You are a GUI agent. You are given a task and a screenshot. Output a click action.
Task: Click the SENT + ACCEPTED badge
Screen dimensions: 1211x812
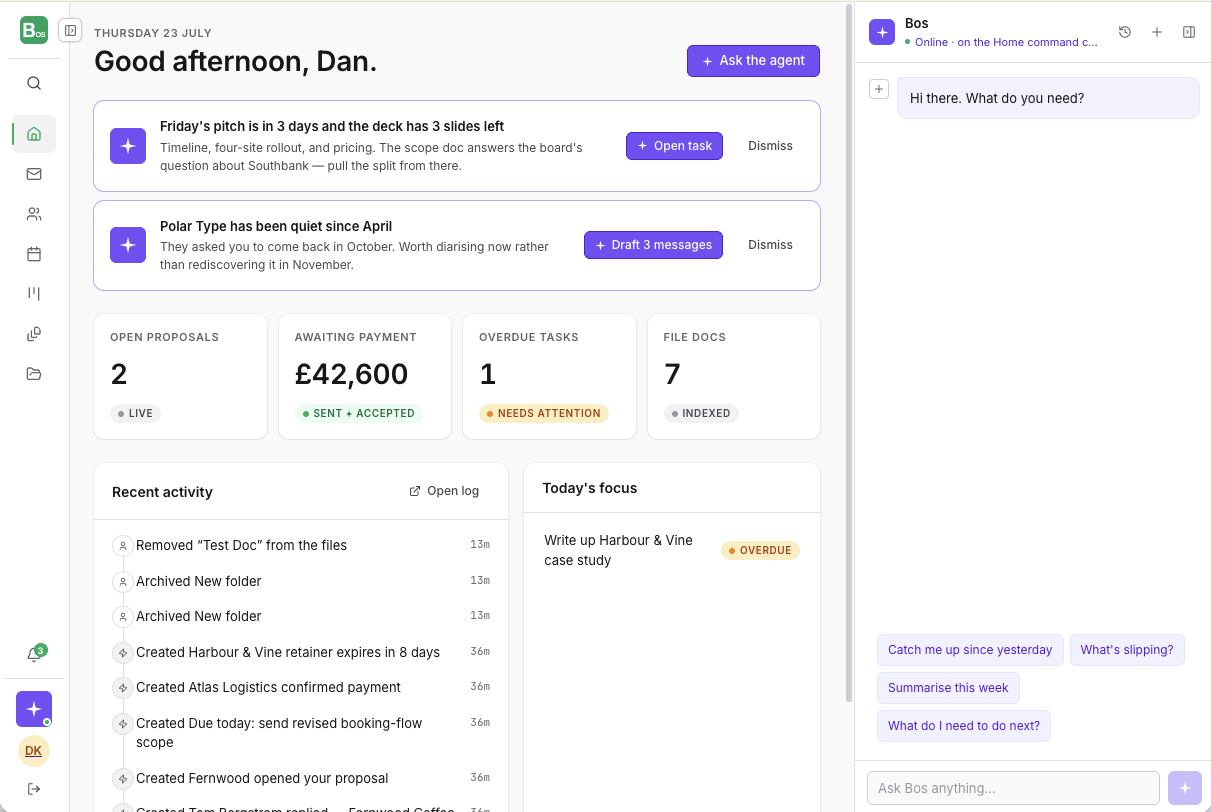[x=358, y=413]
